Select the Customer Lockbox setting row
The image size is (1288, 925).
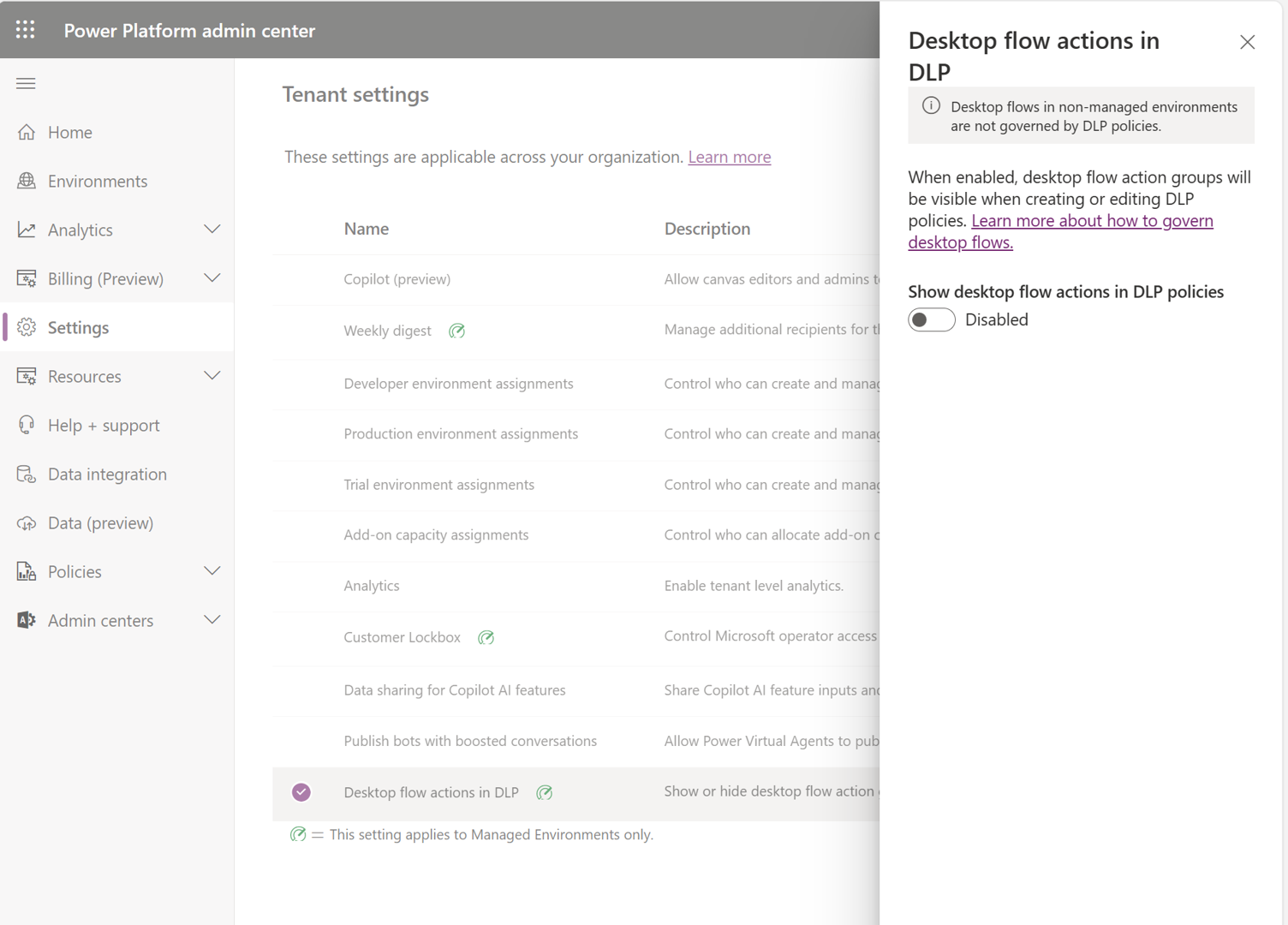[402, 636]
